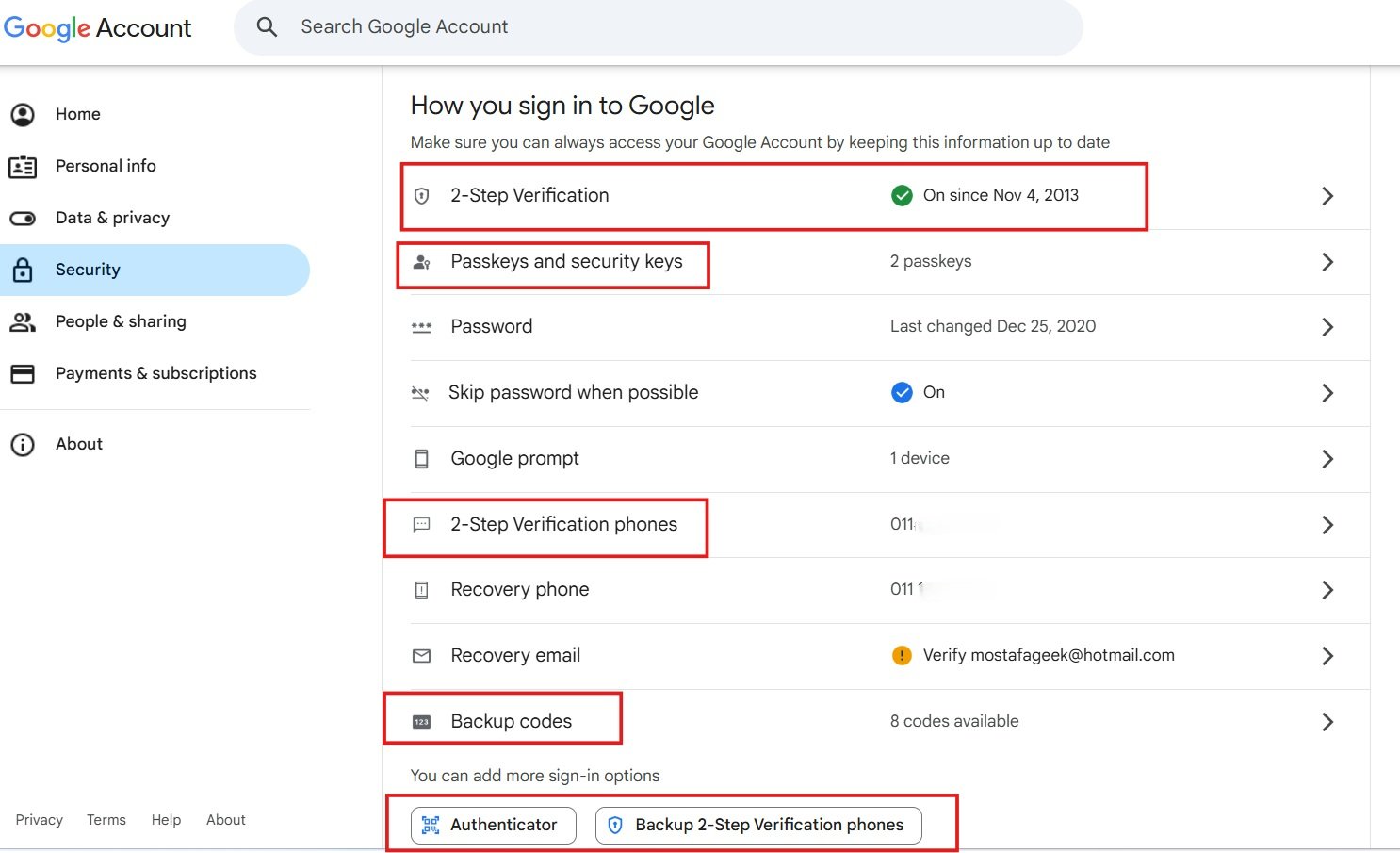Screen dimensions: 1400x853
Task: Click the blue check next to On
Action: (902, 392)
